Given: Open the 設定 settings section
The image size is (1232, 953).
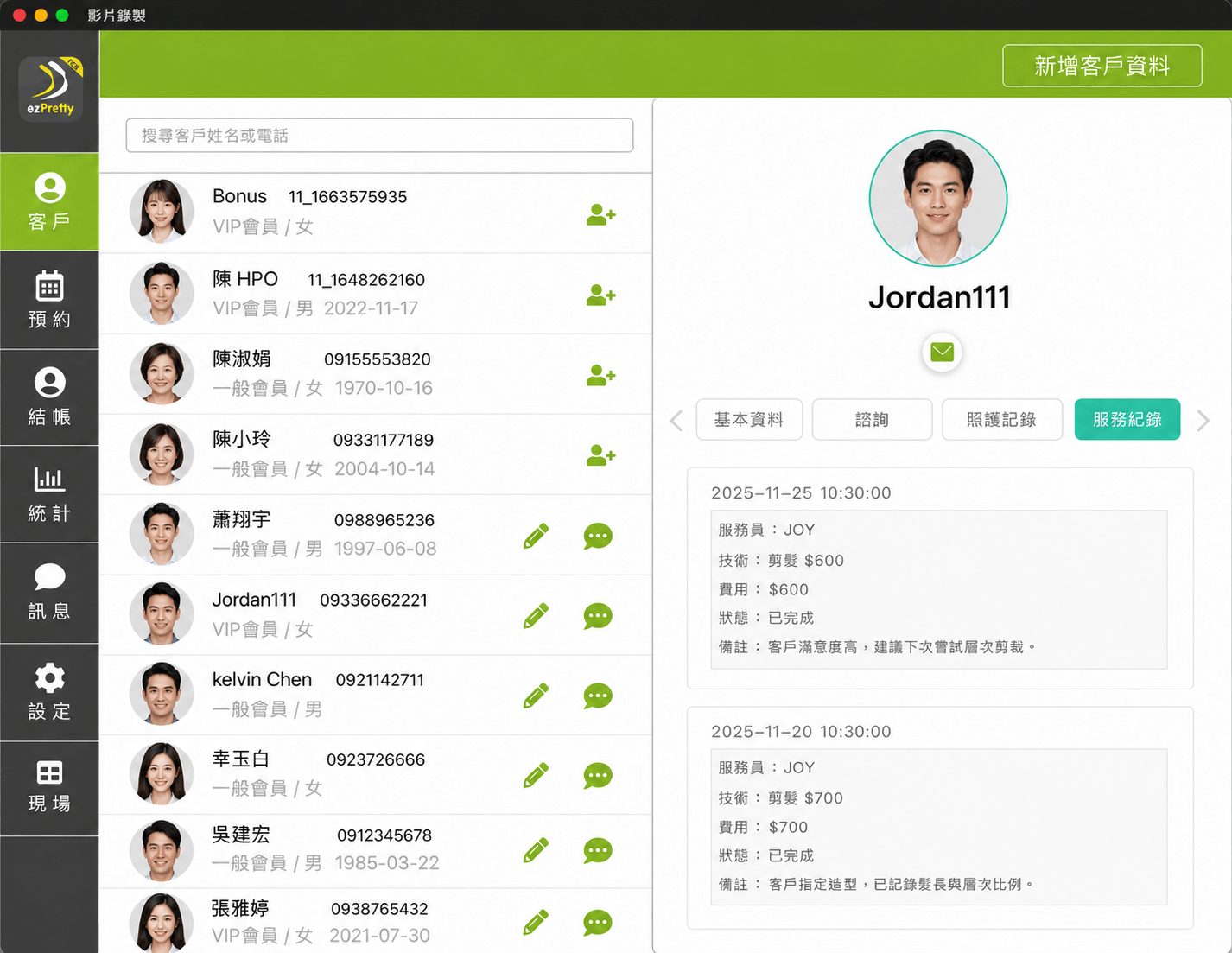Looking at the screenshot, I should (49, 692).
